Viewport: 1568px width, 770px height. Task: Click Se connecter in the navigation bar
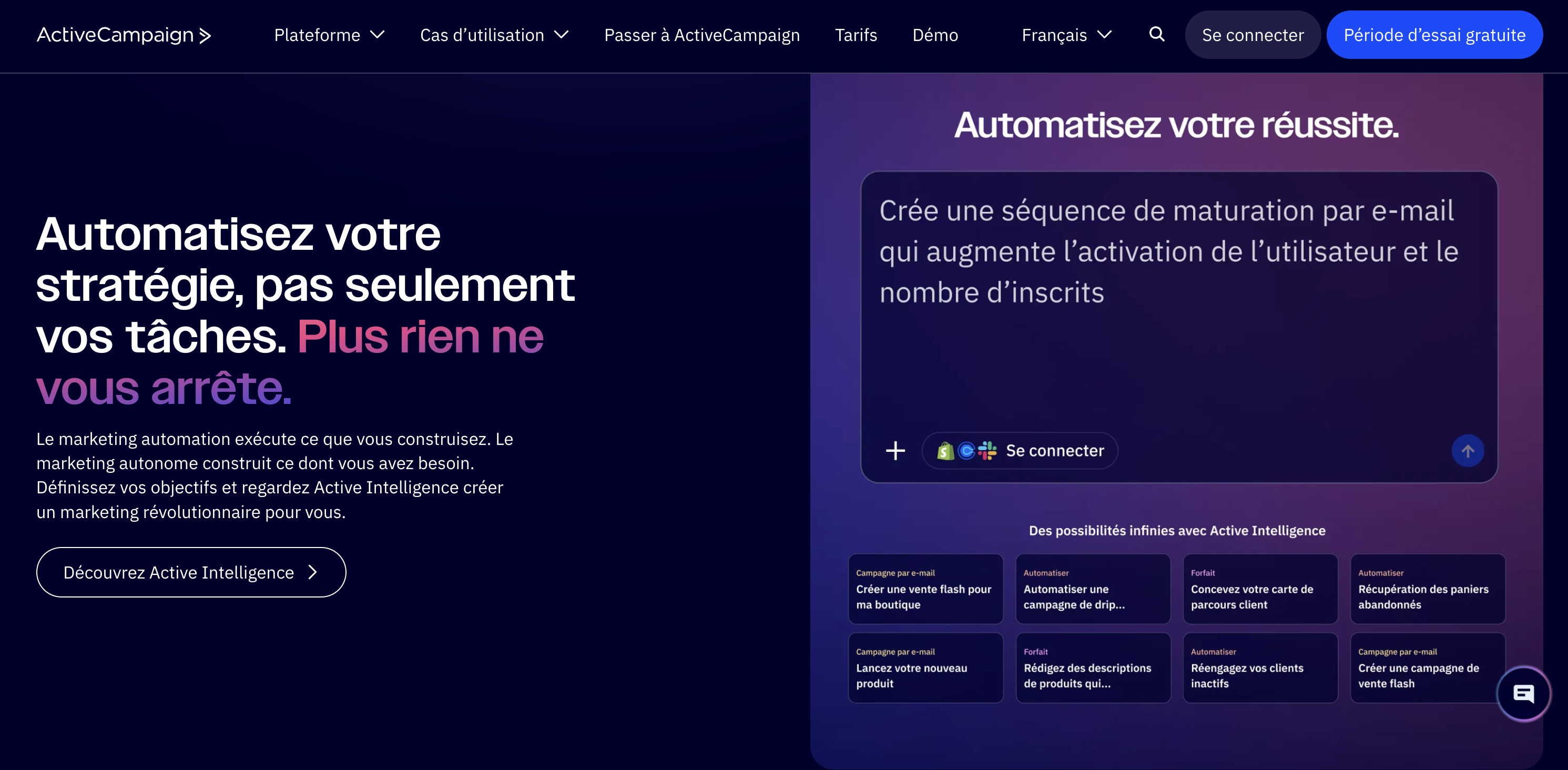coord(1252,35)
